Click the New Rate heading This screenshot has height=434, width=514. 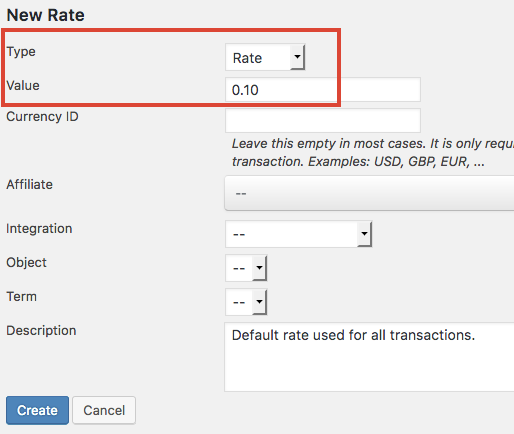click(46, 15)
